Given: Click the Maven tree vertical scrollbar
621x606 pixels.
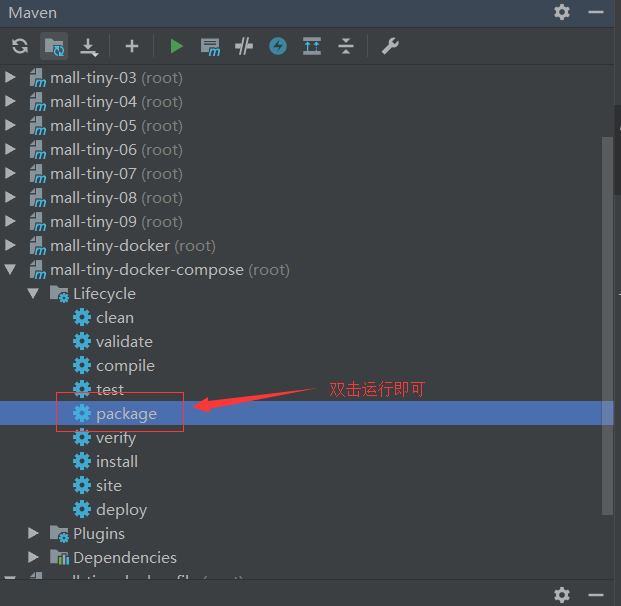Looking at the screenshot, I should [x=608, y=326].
